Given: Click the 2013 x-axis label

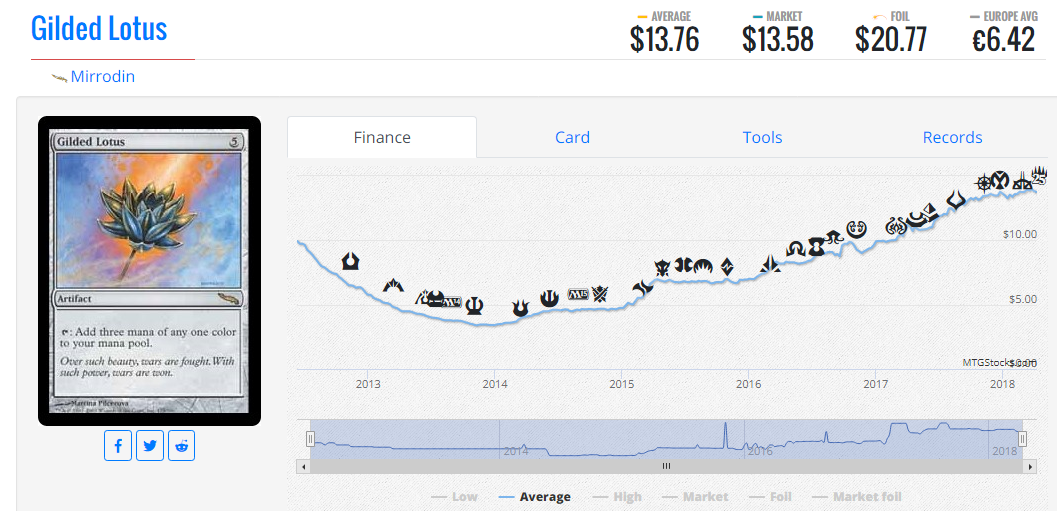Looking at the screenshot, I should click(368, 385).
